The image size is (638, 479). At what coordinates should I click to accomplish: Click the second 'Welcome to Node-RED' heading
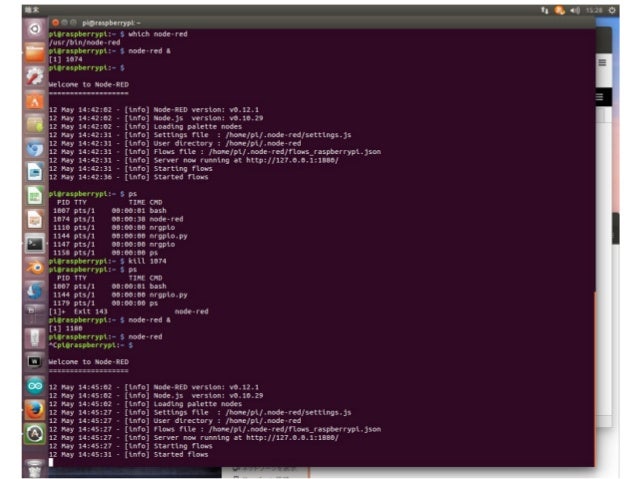[x=89, y=362]
